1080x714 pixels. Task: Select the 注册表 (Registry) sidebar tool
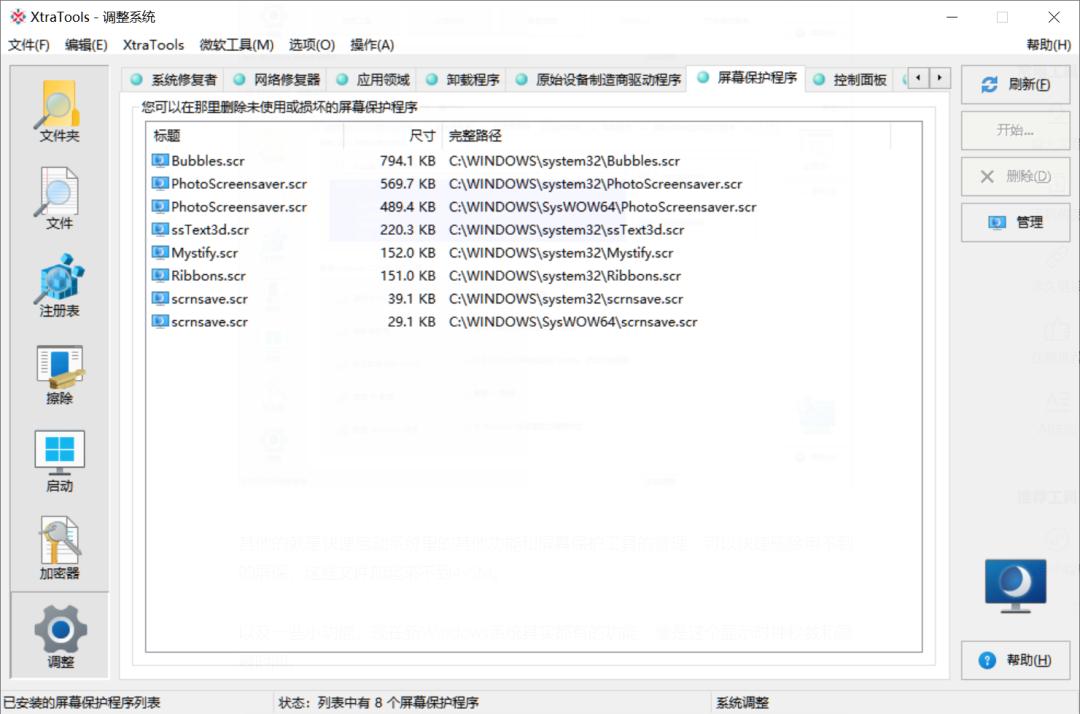(x=58, y=284)
